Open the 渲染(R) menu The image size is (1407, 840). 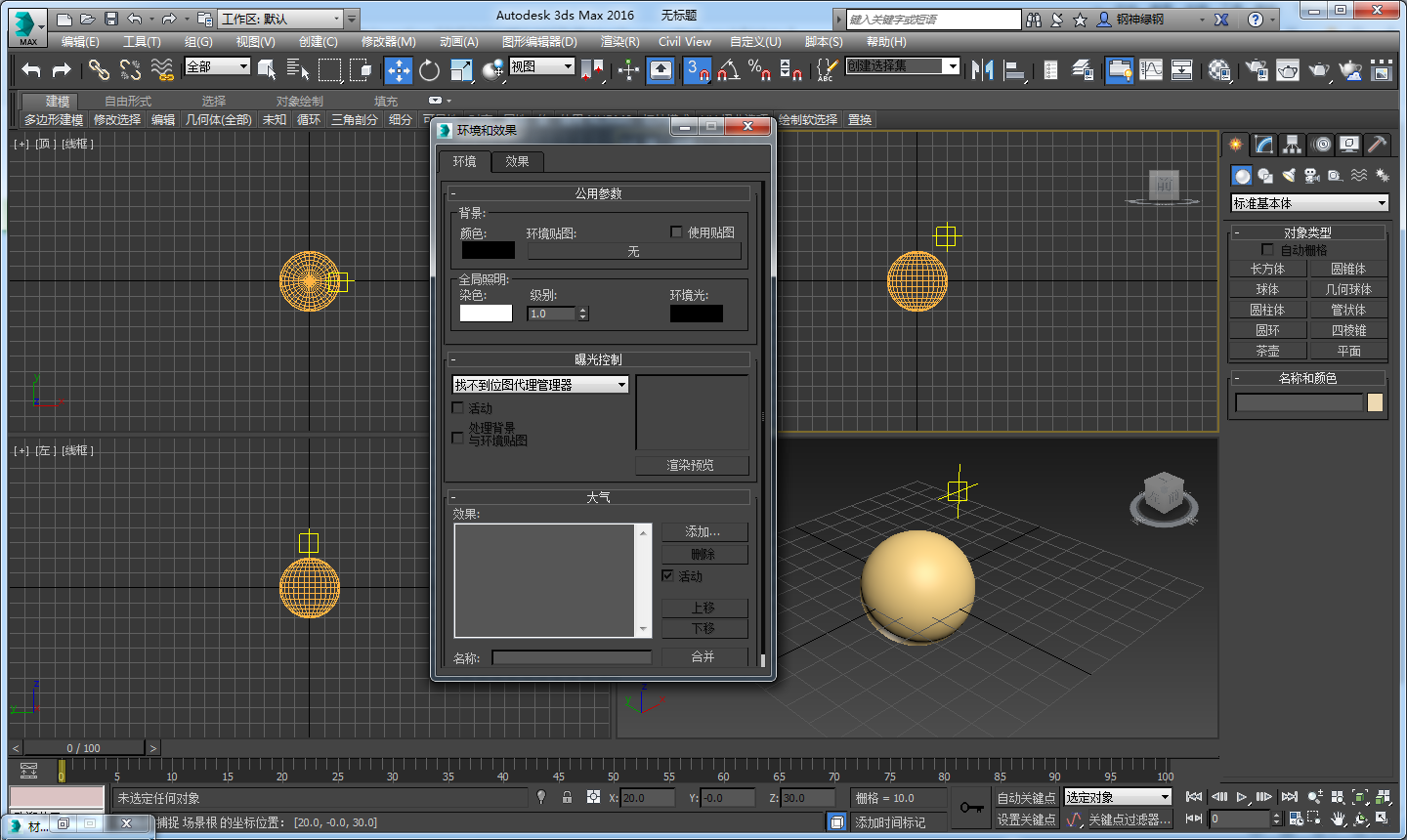619,42
